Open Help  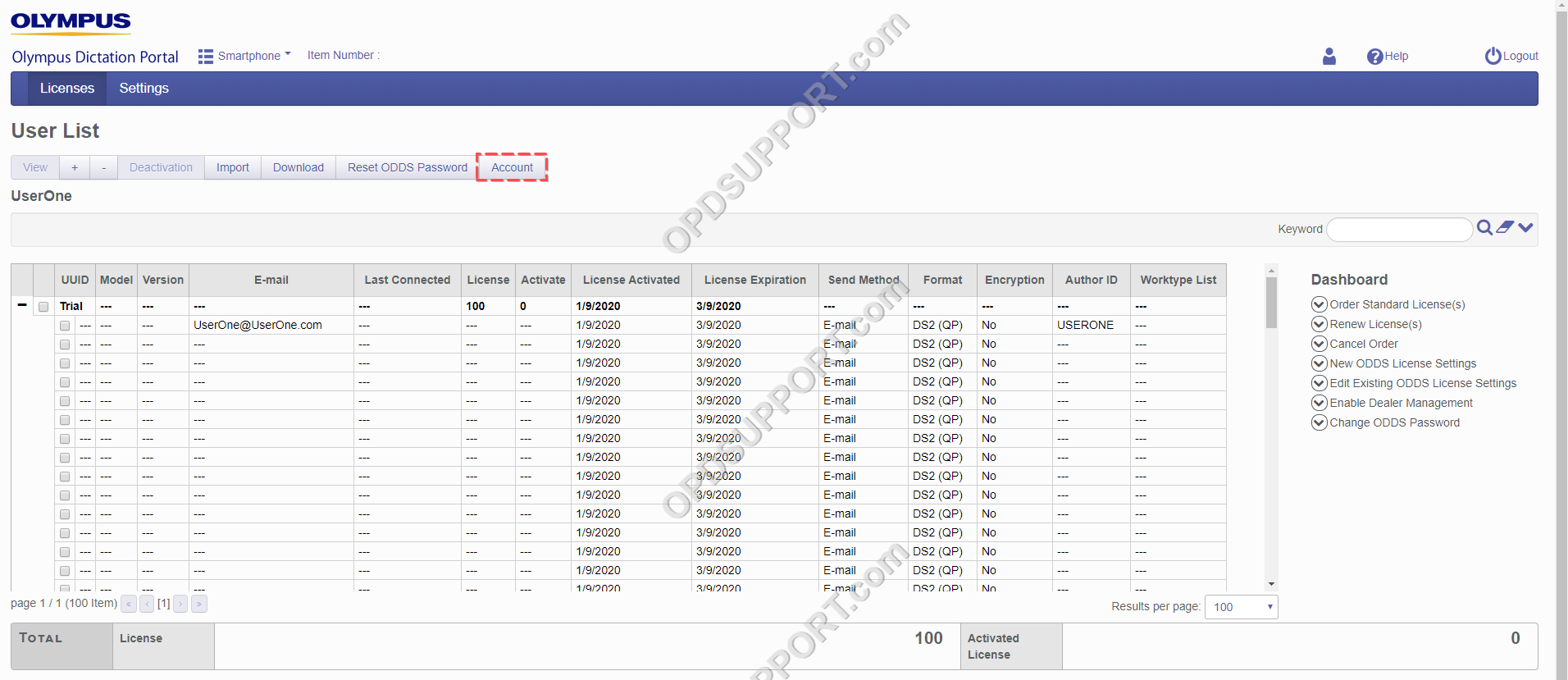[x=1388, y=56]
